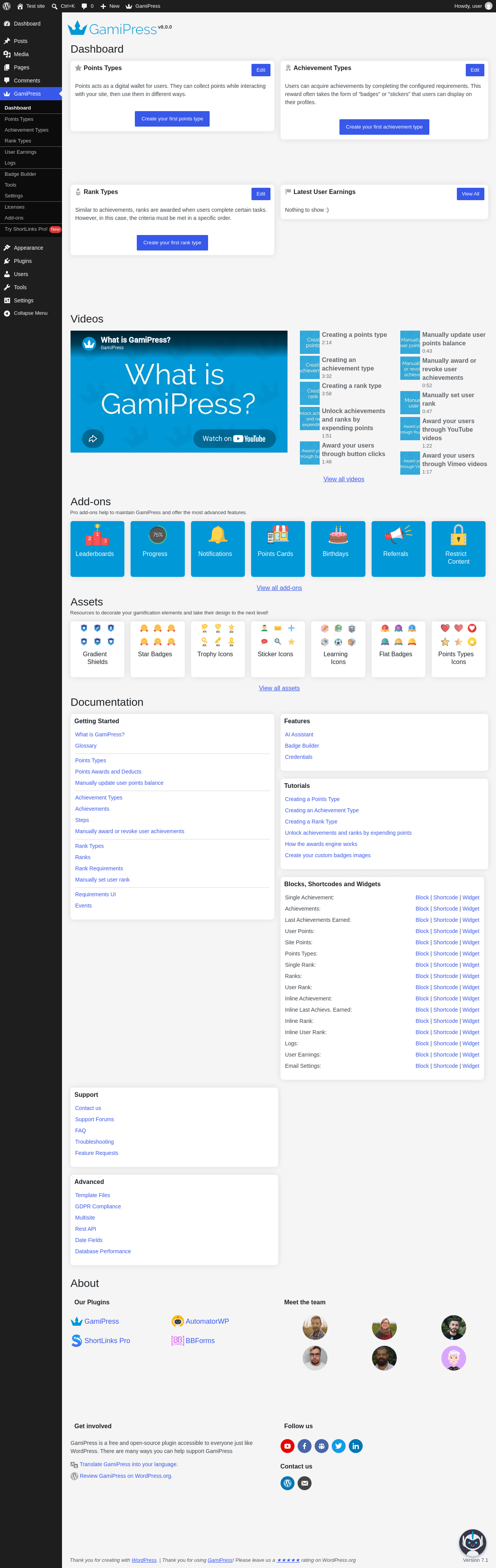Open the Learning Icons asset pack

pyautogui.click(x=338, y=649)
